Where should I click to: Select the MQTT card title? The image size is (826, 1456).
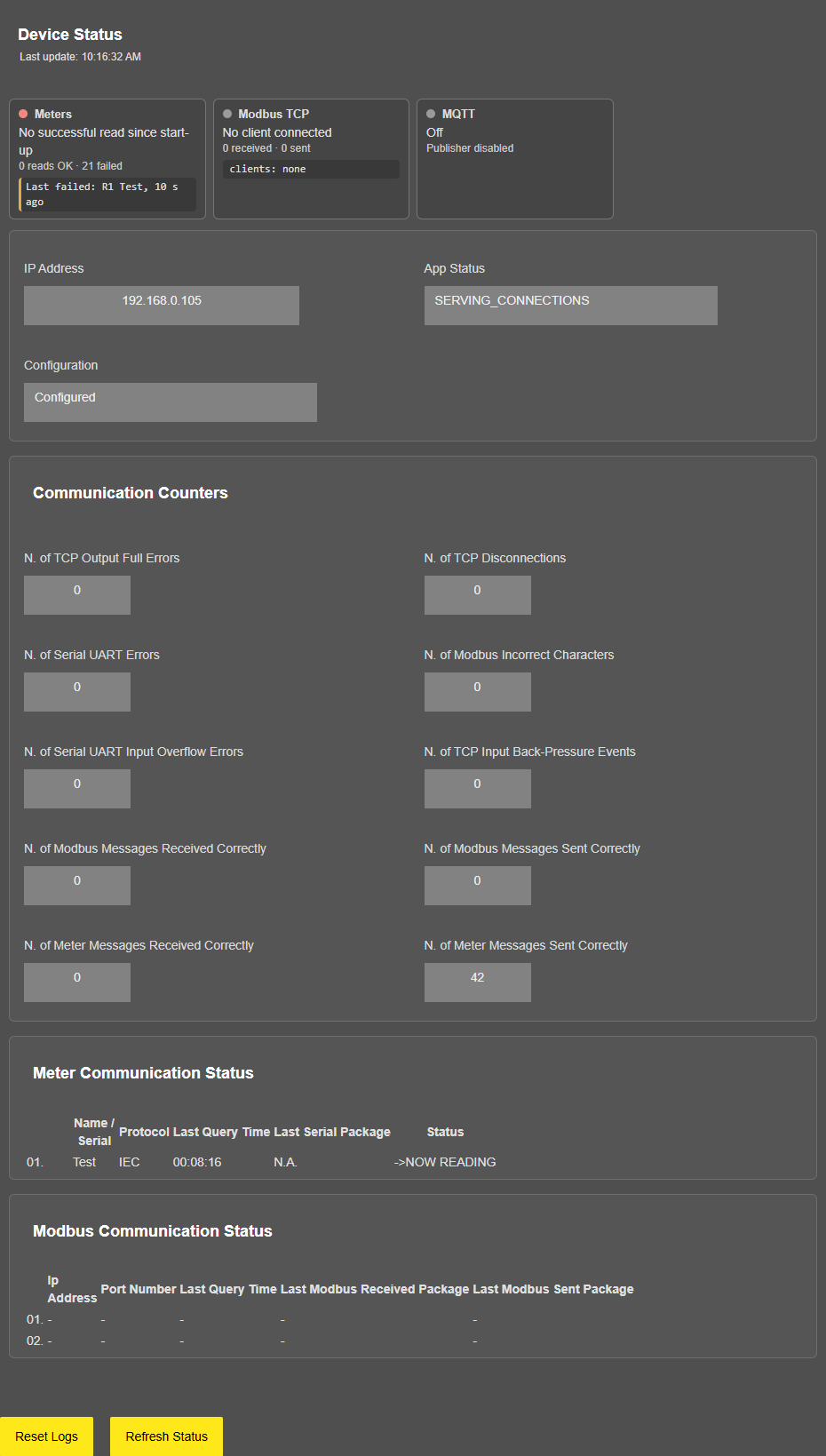pos(458,114)
